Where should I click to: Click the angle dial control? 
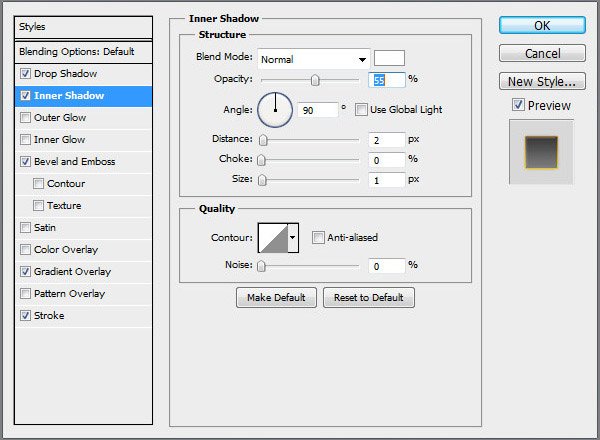(x=275, y=108)
